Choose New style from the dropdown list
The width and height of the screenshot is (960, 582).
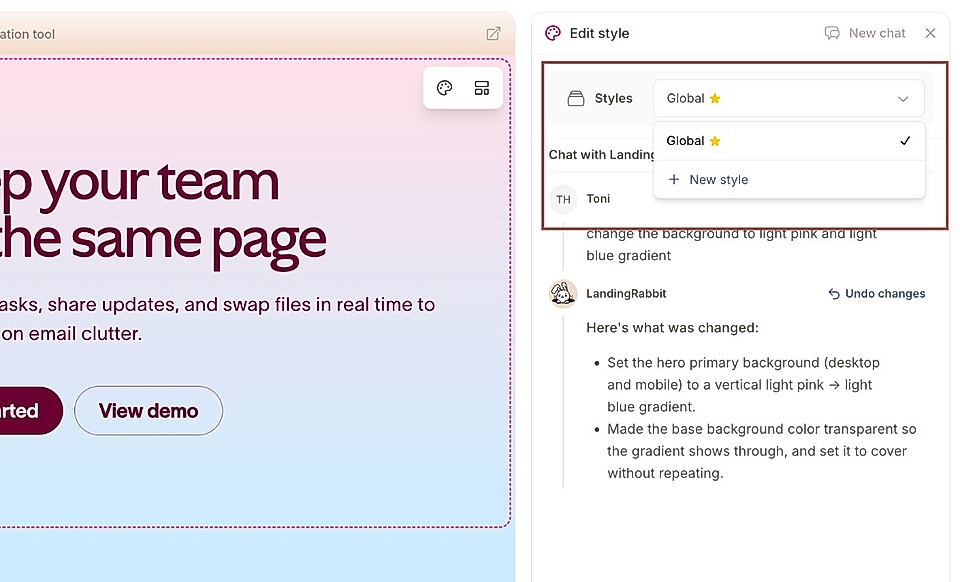pyautogui.click(x=718, y=180)
